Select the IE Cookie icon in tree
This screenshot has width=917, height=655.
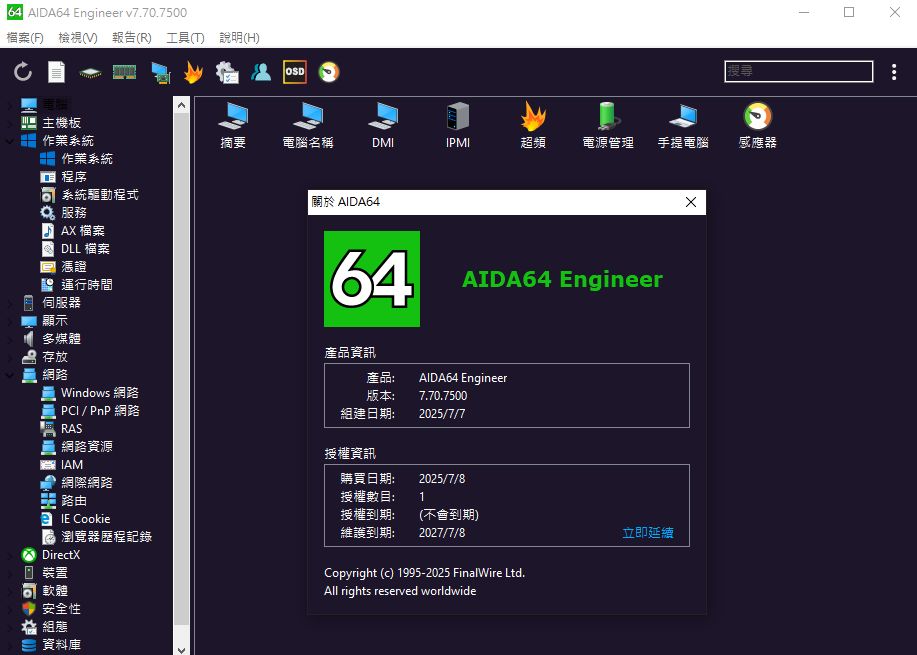[x=47, y=519]
